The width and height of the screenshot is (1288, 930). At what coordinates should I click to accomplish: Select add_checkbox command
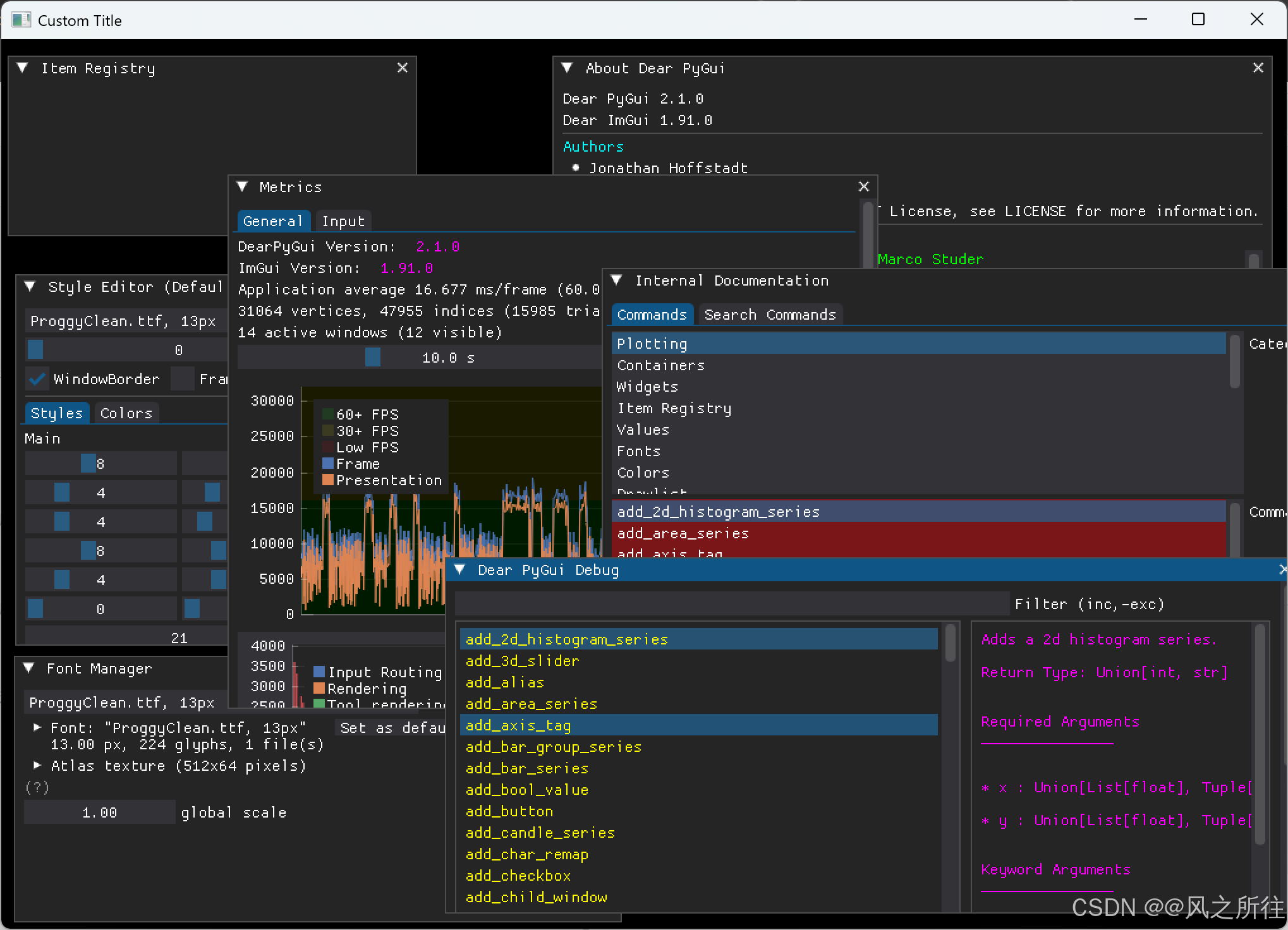click(699, 876)
